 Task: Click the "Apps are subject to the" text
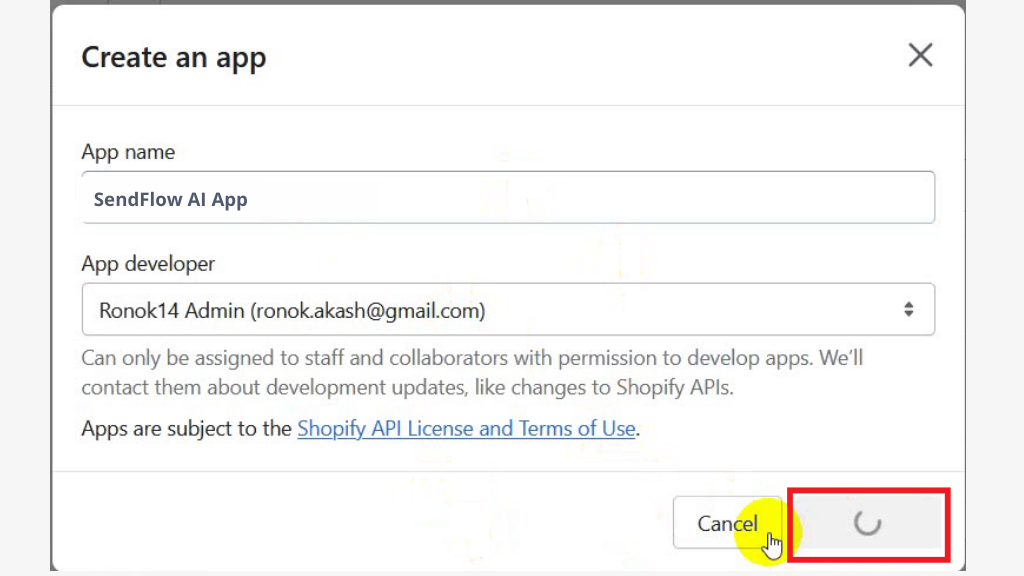(186, 428)
